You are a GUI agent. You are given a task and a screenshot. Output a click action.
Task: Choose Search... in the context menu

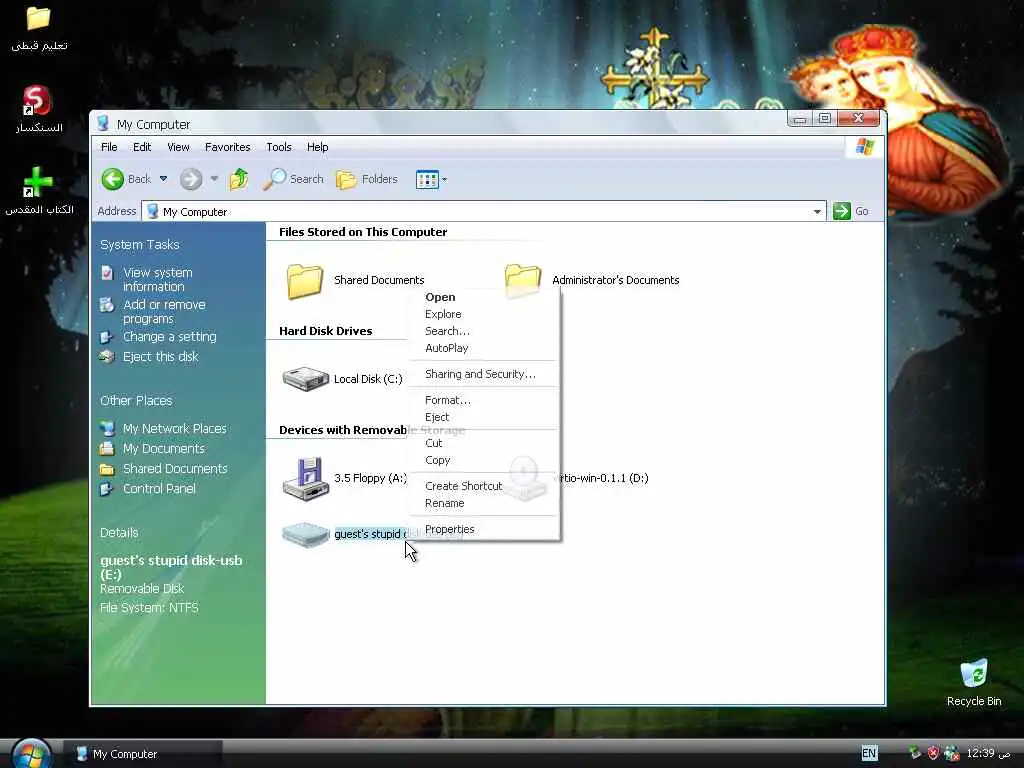click(484, 331)
